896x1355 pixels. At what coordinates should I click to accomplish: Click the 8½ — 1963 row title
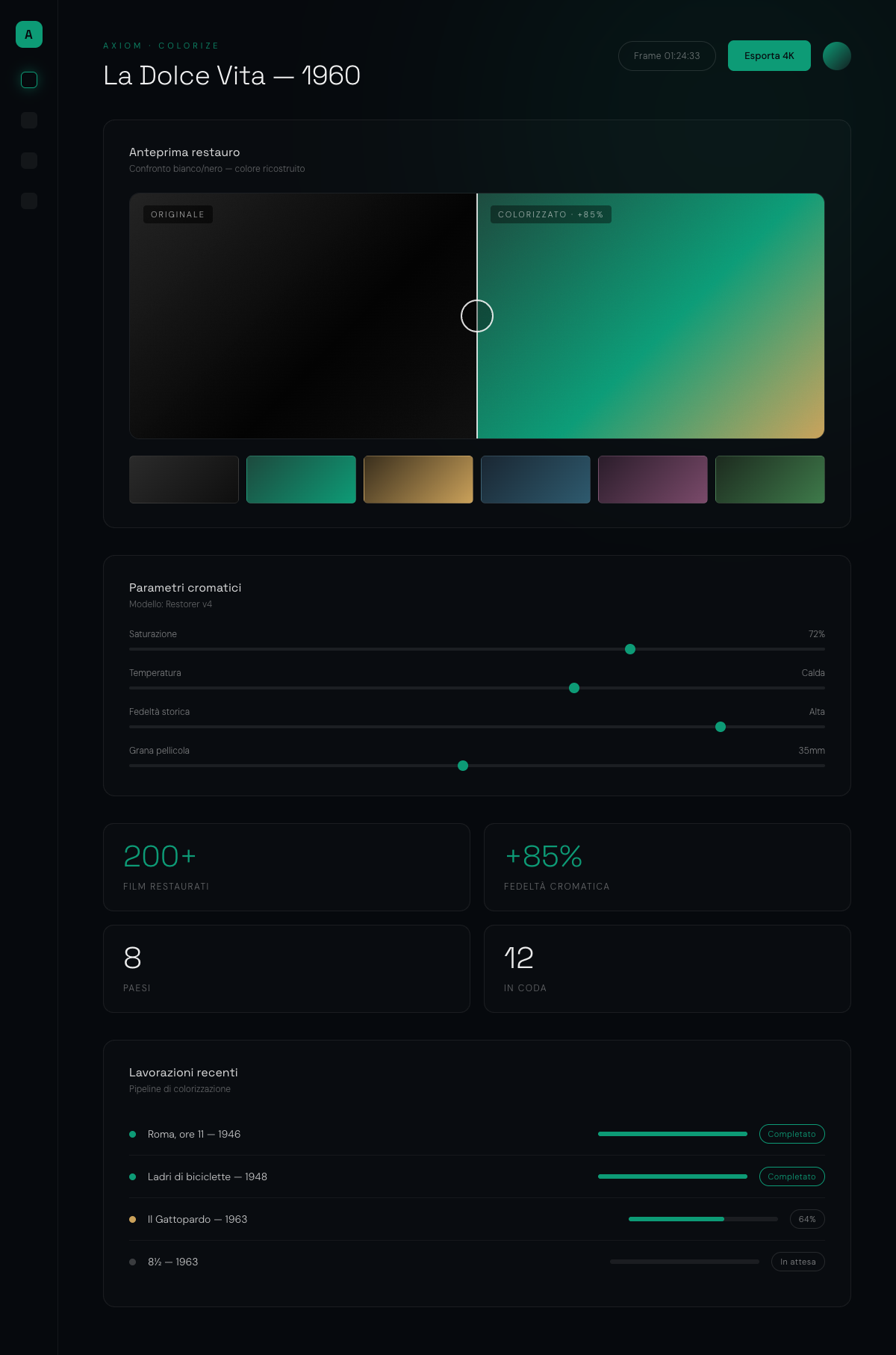click(173, 1262)
